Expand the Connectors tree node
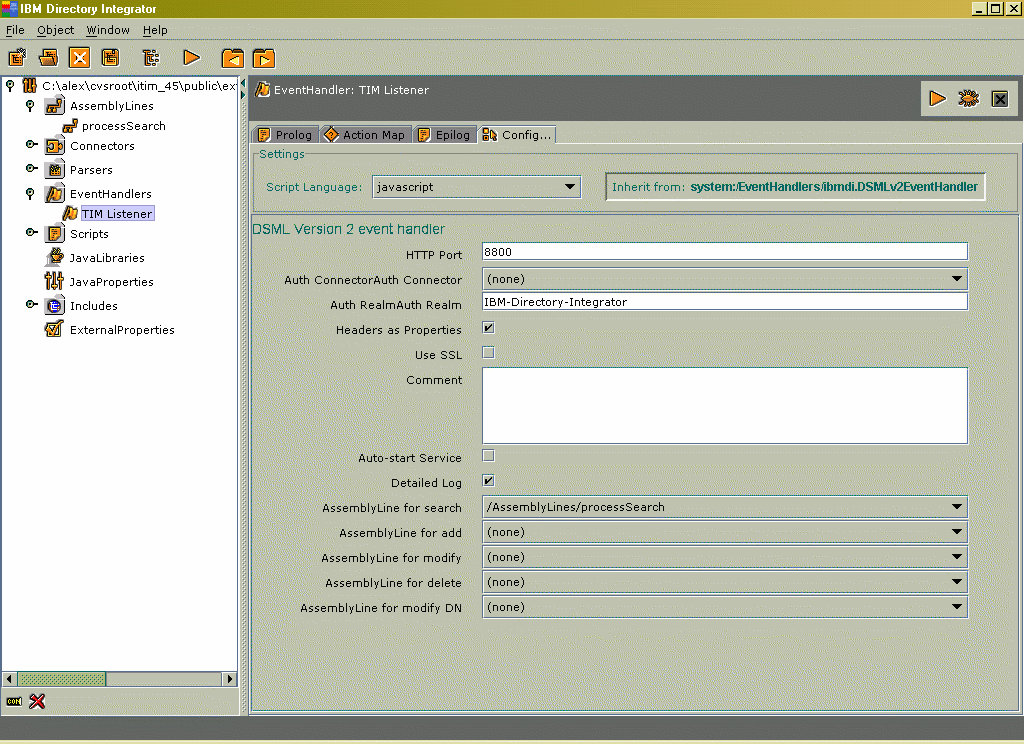 [31, 145]
